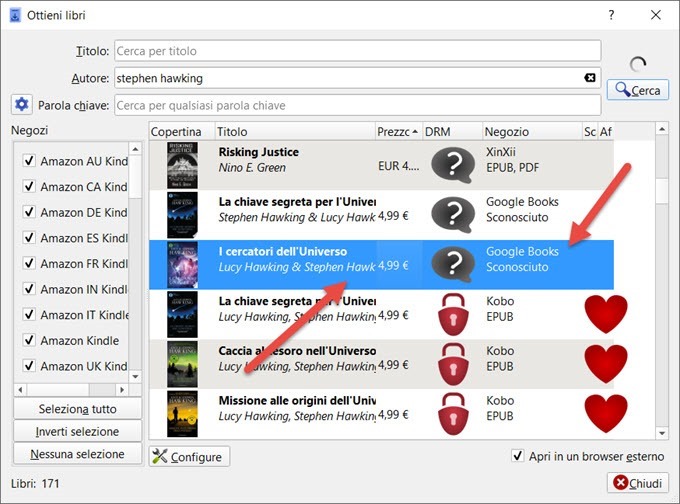Uncheck the plain Amazon Kindle store
Viewport: 680px width, 504px height.
pos(29,340)
